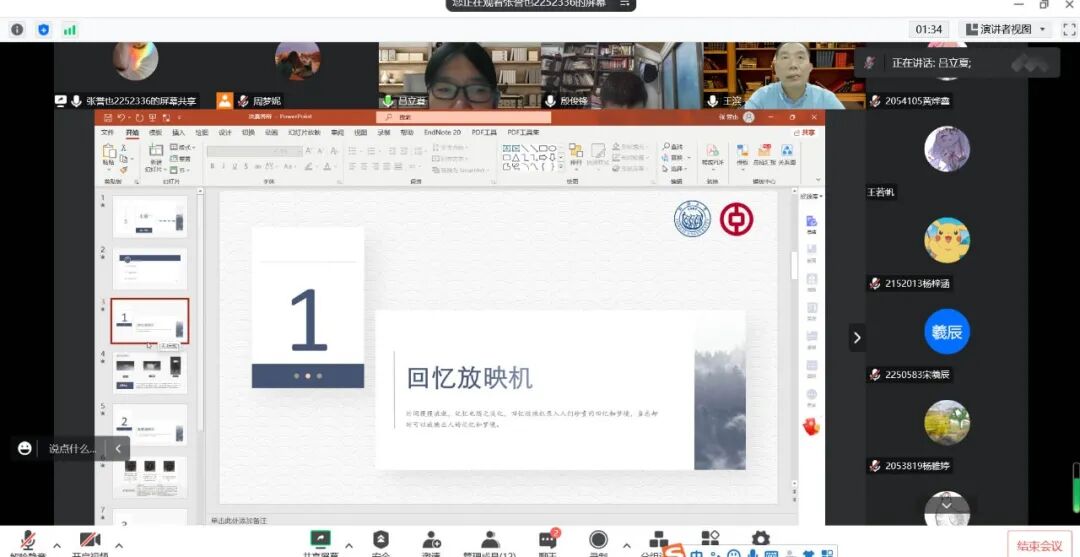1080x557 pixels.
Task: Turn on the camera video
Action: (90, 542)
